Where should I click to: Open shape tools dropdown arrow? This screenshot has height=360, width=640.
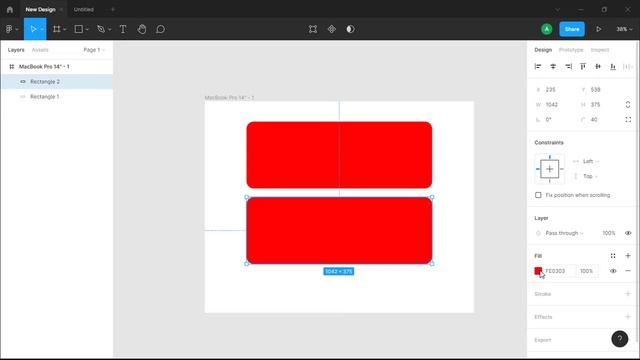[x=87, y=29]
